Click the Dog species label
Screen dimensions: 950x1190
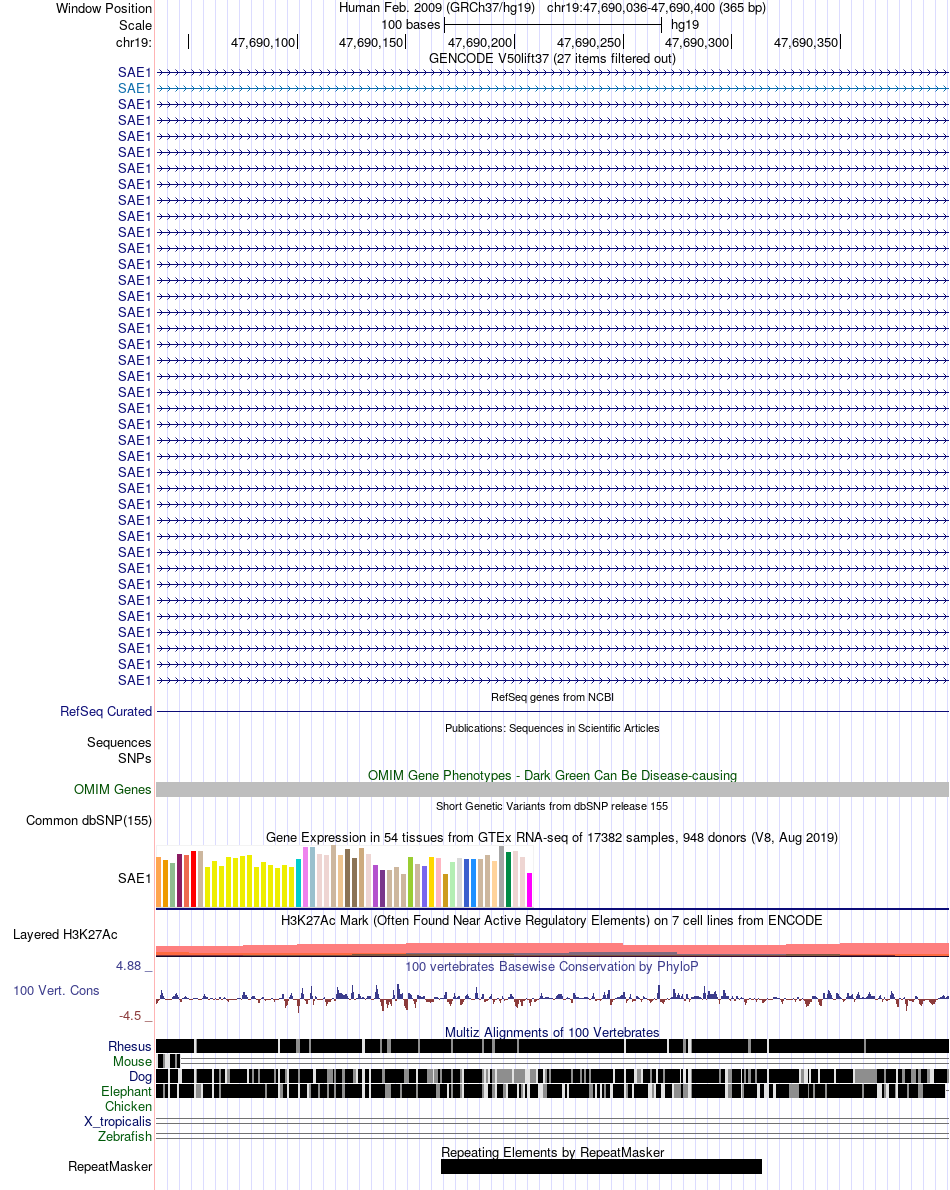[140, 1076]
